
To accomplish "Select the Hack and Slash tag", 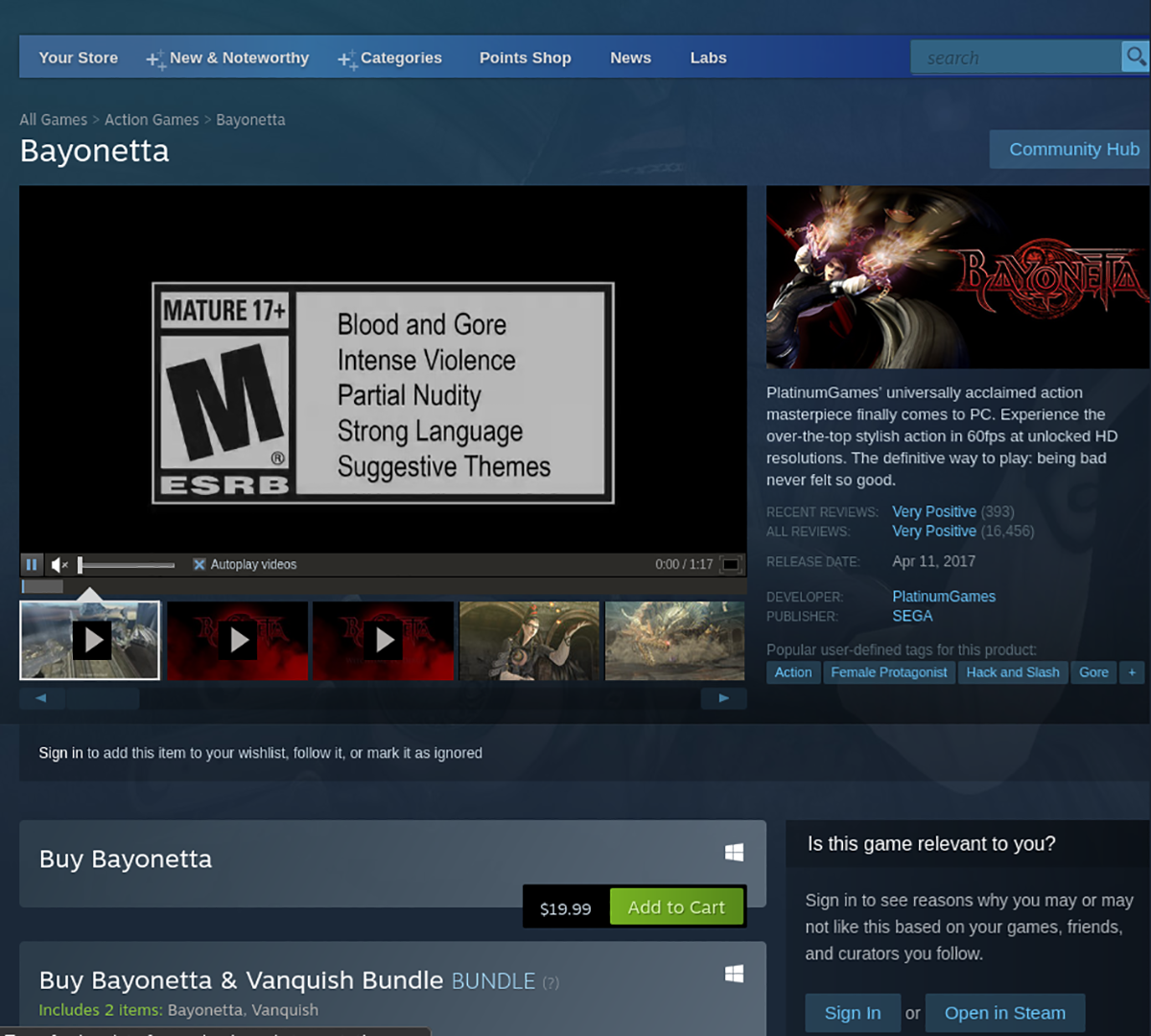I will point(1013,672).
